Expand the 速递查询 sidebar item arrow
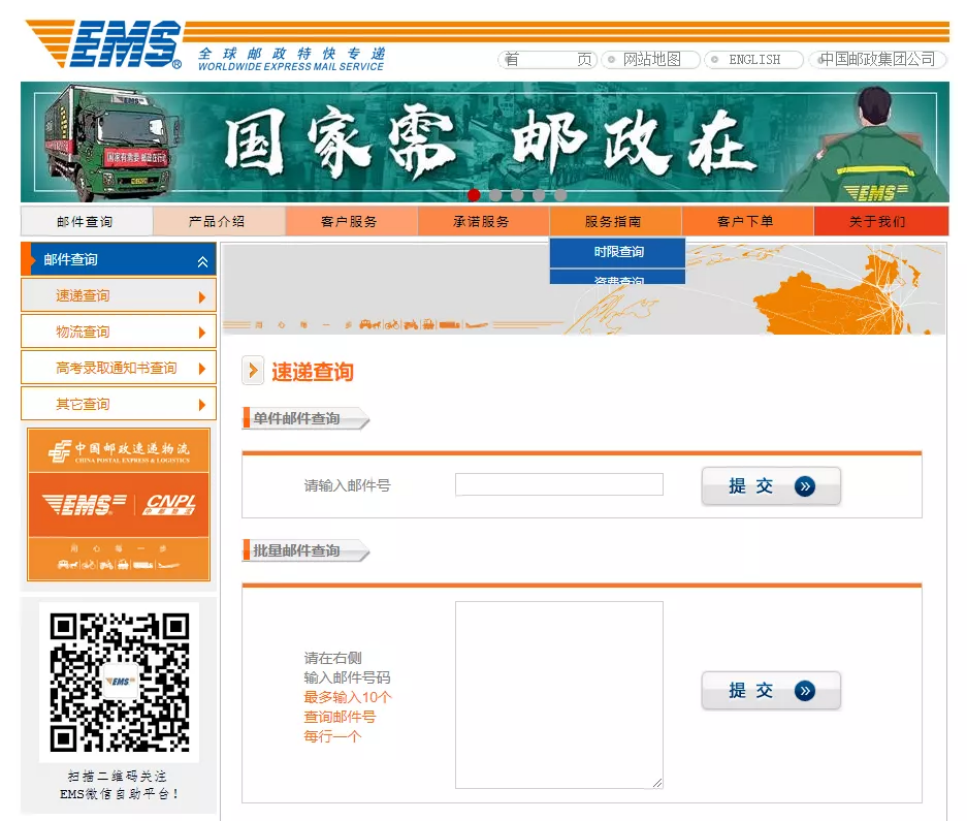 [x=202, y=298]
